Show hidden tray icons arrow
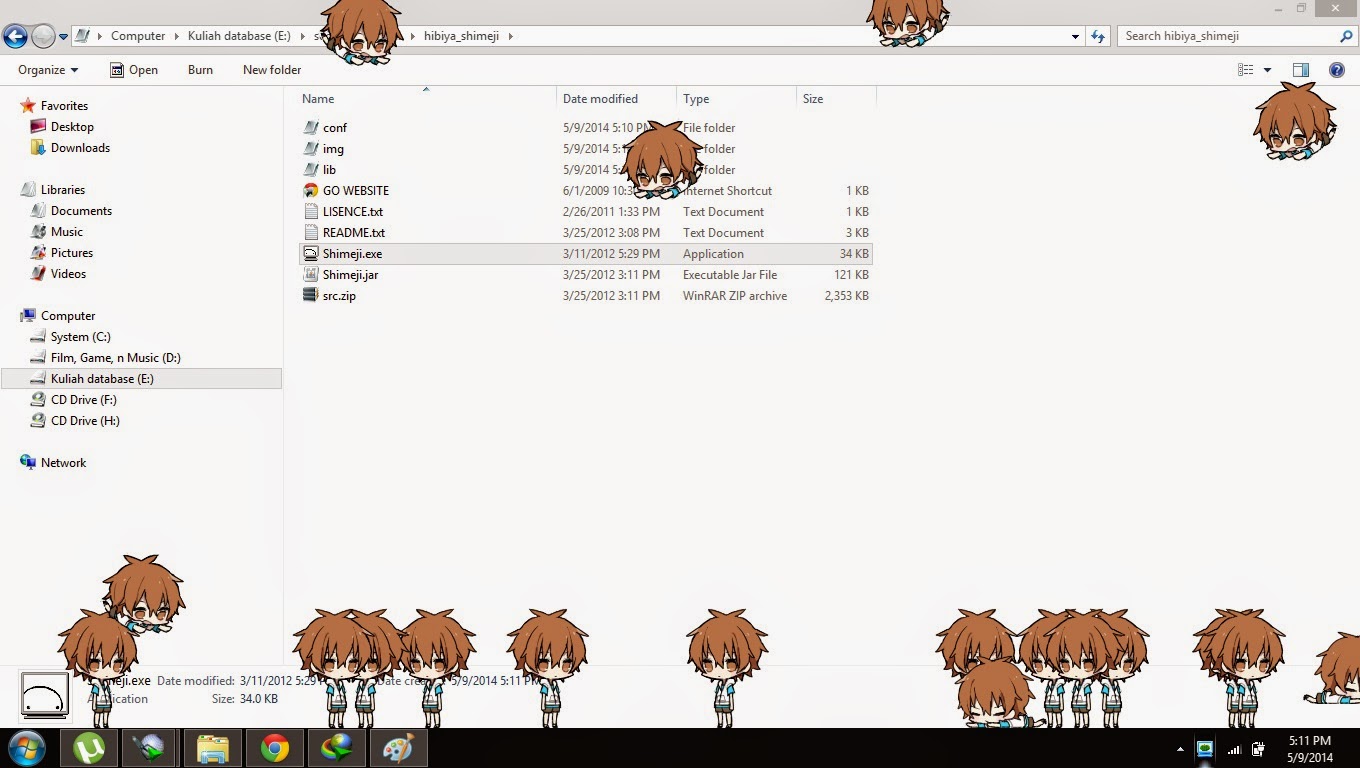 point(1182,749)
